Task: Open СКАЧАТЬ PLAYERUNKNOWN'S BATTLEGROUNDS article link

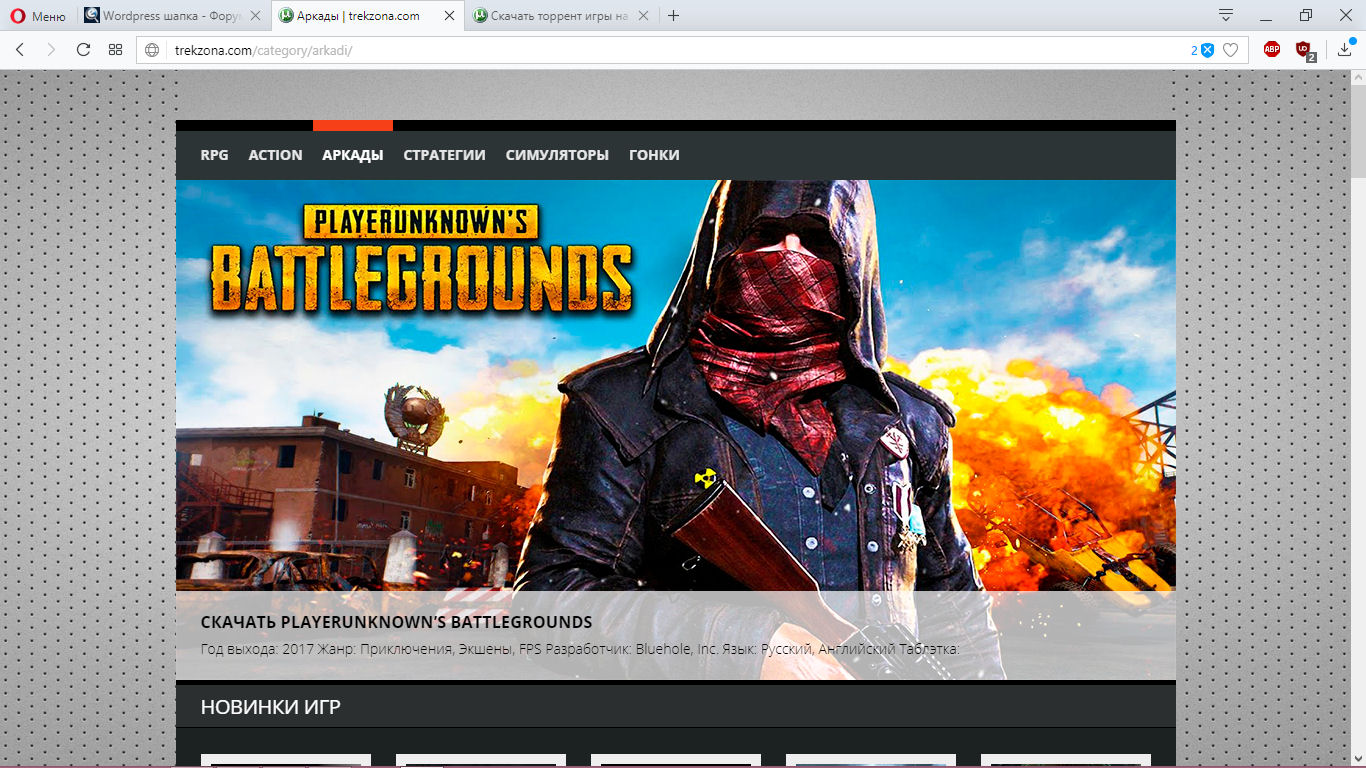Action: pyautogui.click(x=396, y=622)
